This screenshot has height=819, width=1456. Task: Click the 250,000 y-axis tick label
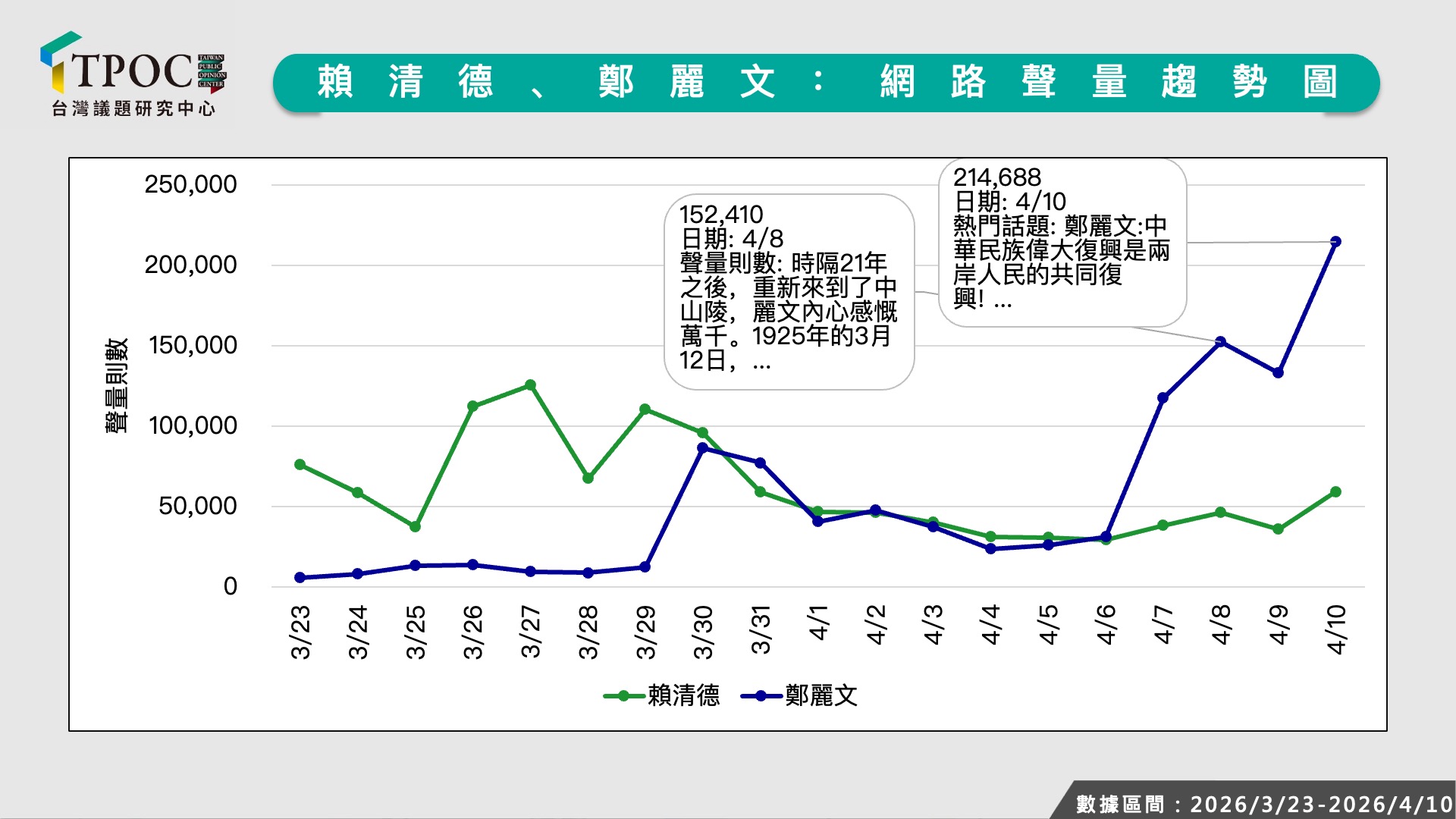tap(190, 184)
